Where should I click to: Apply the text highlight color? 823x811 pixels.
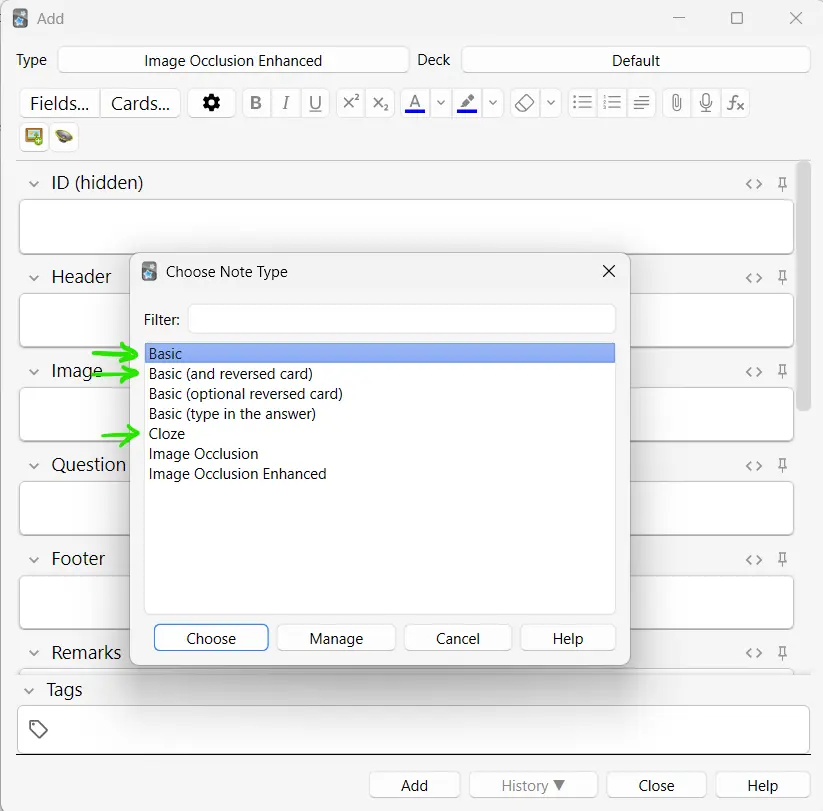click(467, 103)
